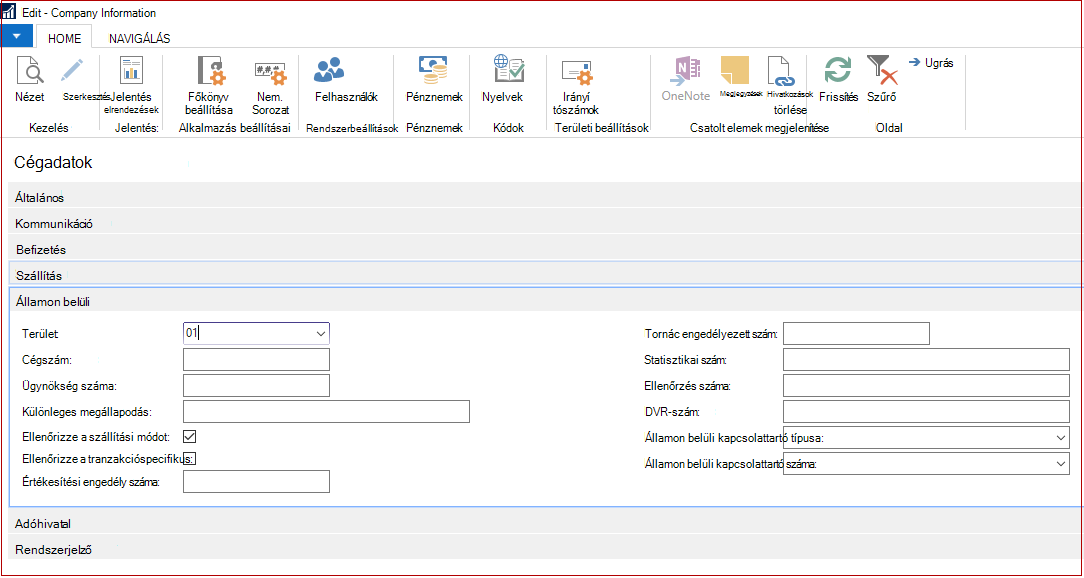Open the Nyelvek languages icon
Viewport: 1084px width, 578px height.
point(509,71)
